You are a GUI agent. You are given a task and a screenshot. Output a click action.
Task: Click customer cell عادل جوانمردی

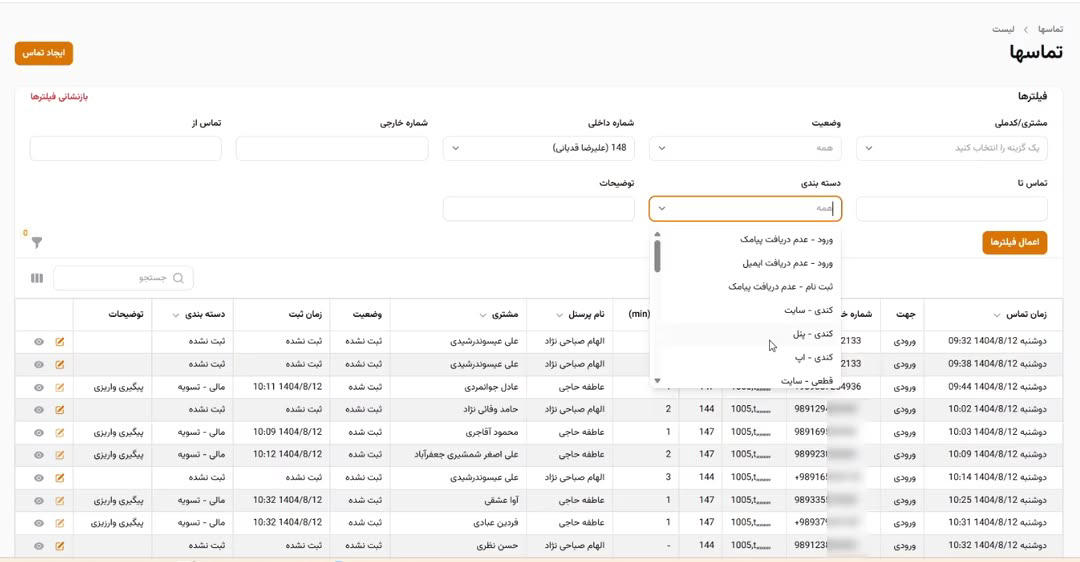[x=490, y=387]
